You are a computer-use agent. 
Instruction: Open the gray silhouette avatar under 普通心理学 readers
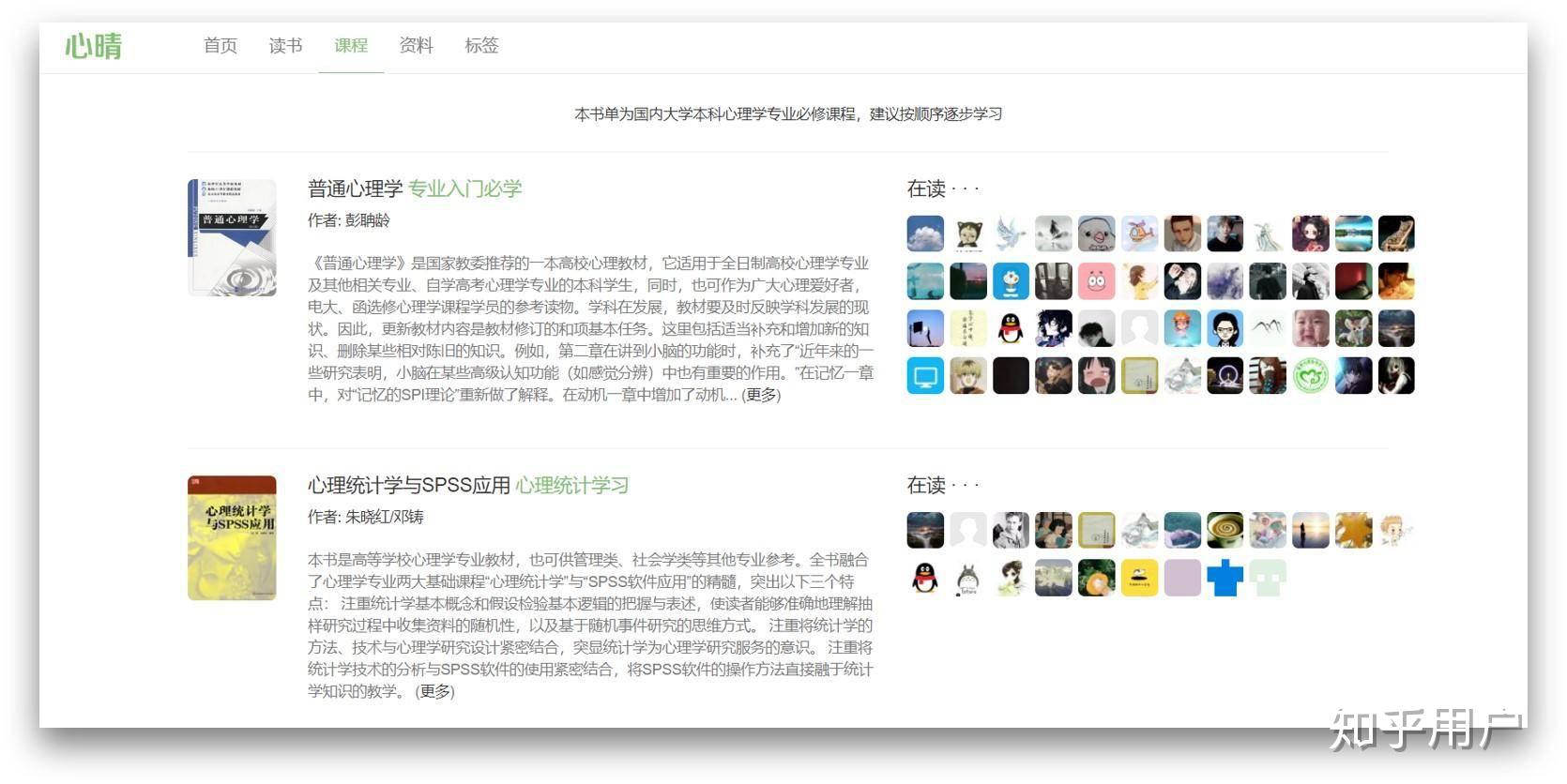1139,328
